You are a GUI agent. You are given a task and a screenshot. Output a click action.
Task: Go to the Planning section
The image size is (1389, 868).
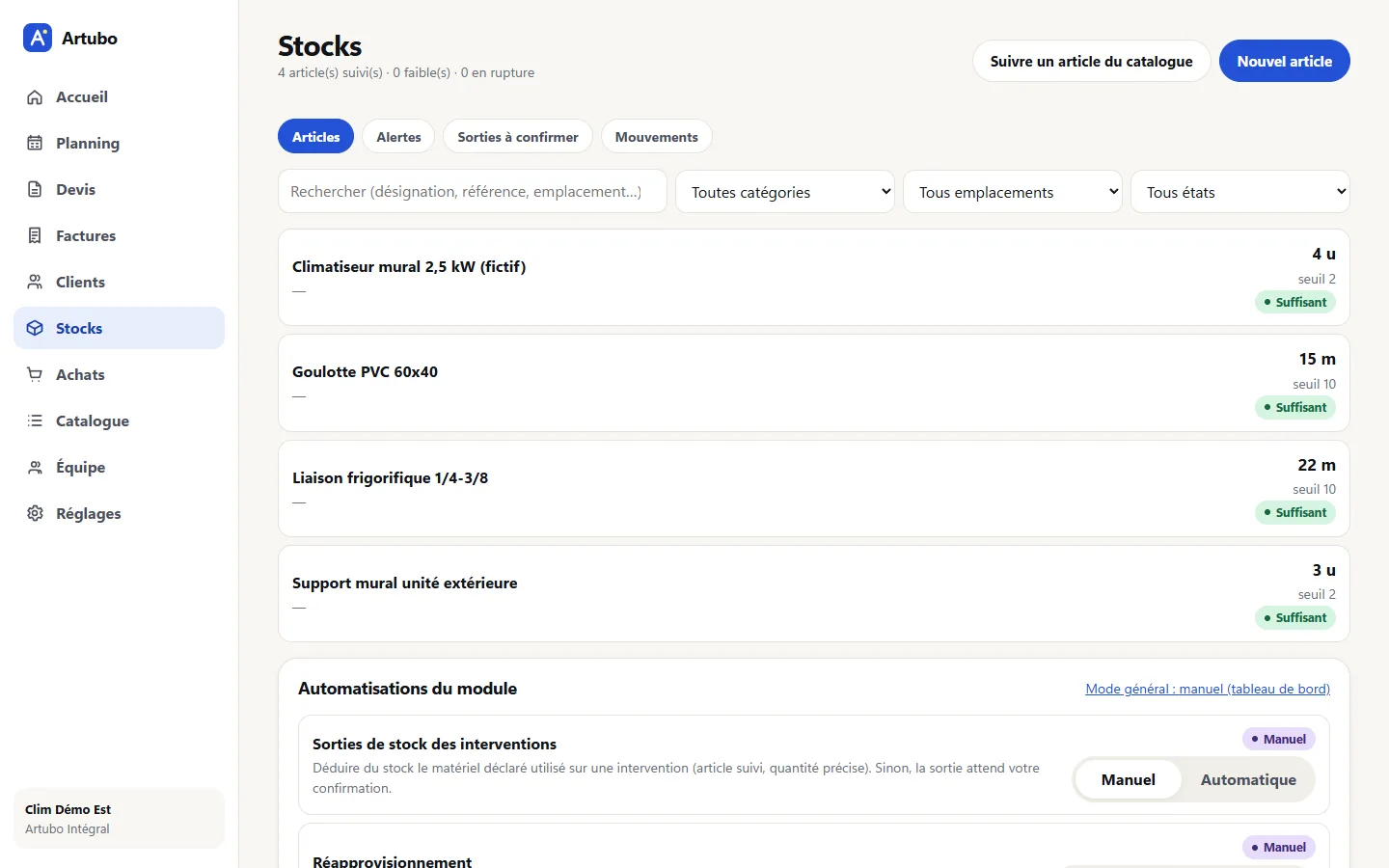point(119,143)
